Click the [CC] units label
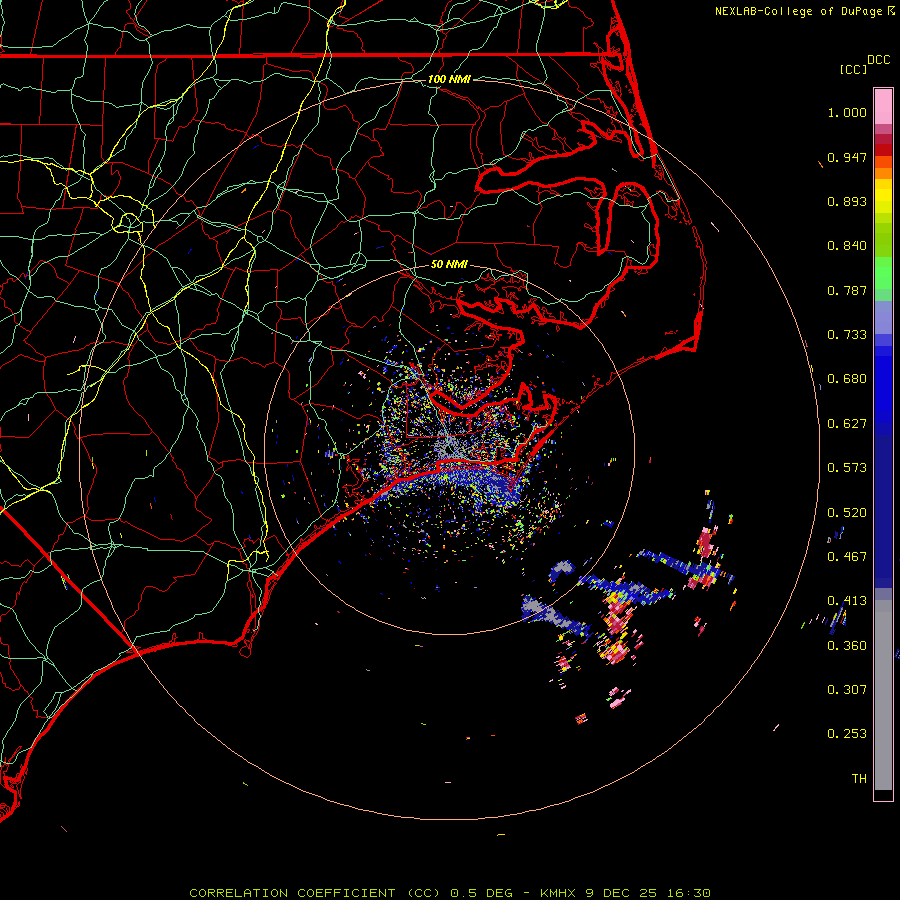This screenshot has height=900, width=900. pyautogui.click(x=853, y=69)
